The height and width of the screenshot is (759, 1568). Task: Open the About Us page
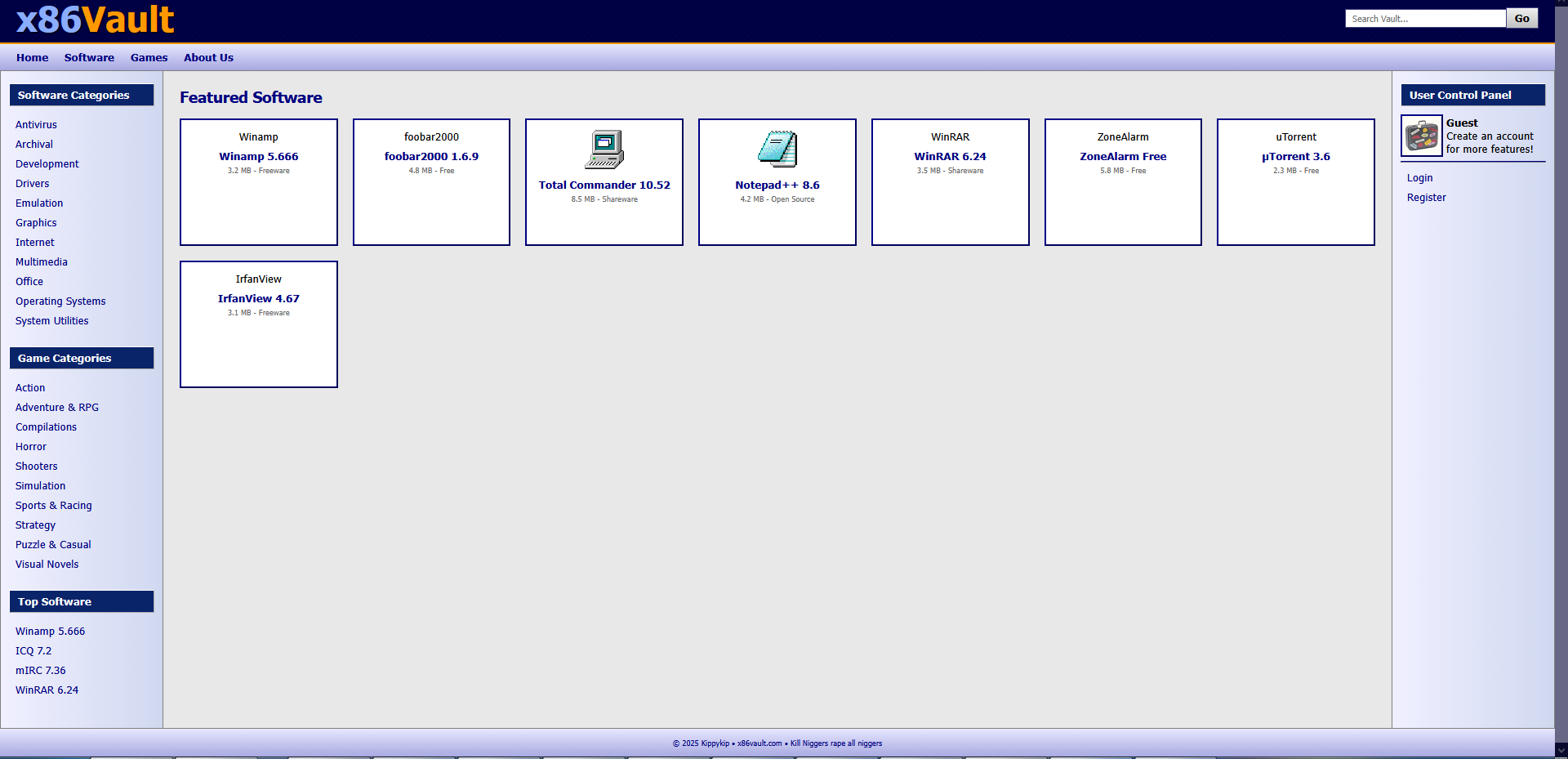[208, 58]
